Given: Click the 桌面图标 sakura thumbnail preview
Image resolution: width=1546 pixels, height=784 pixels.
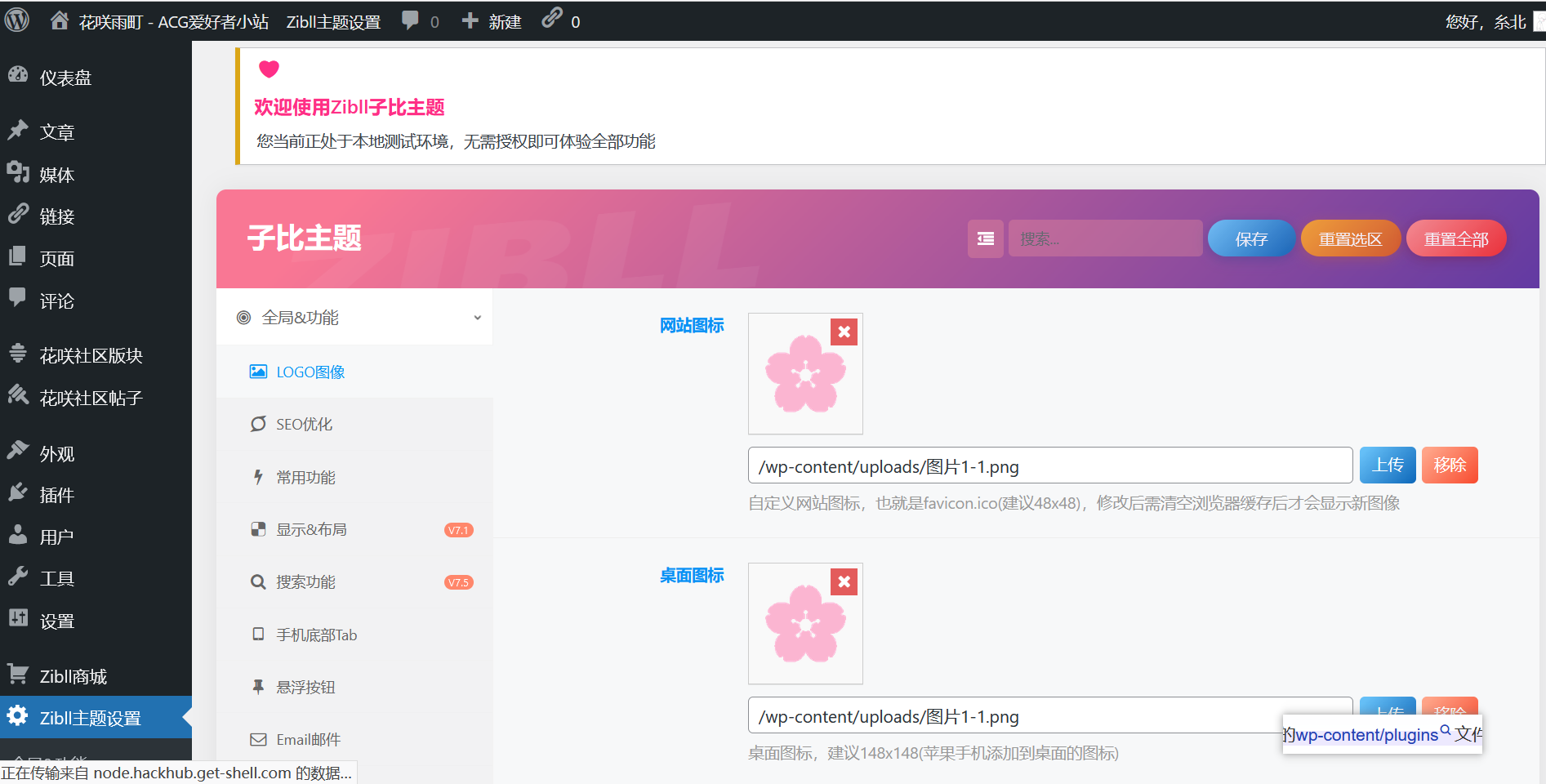Looking at the screenshot, I should click(805, 624).
